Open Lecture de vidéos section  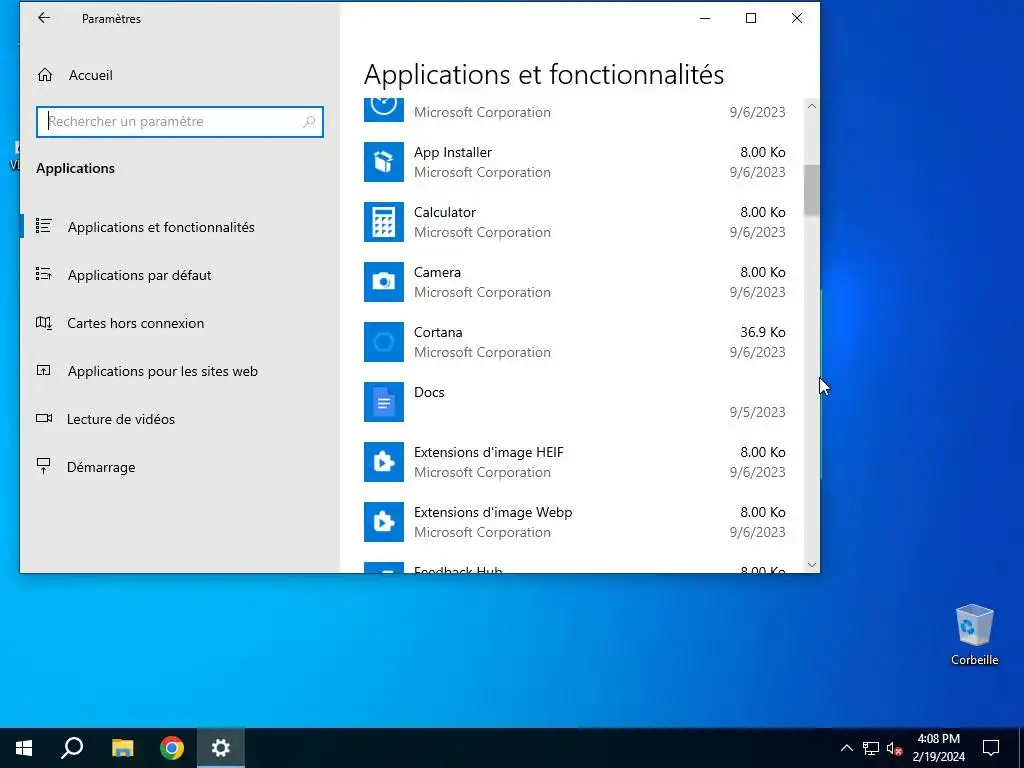click(x=121, y=419)
